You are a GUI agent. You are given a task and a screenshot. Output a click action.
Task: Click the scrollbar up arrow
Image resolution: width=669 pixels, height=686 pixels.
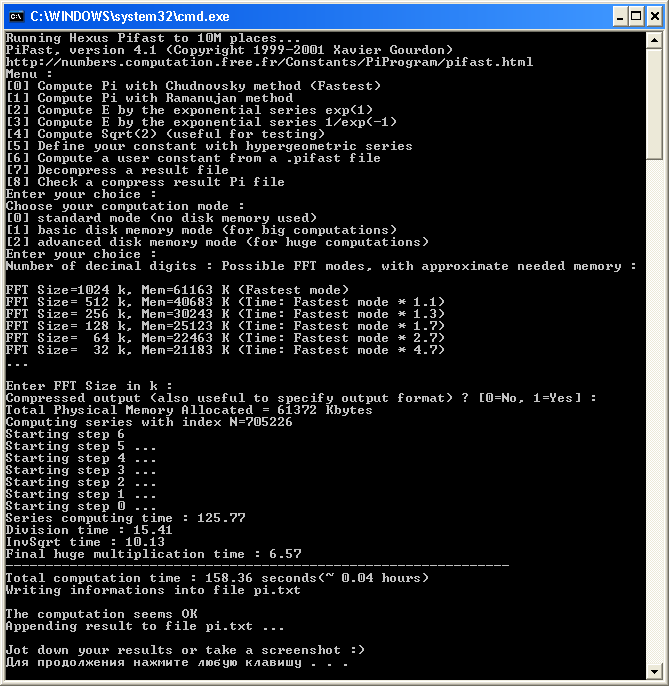click(654, 41)
